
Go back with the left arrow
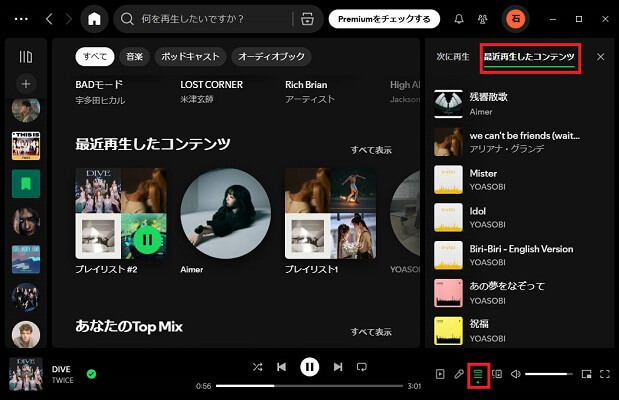49,19
